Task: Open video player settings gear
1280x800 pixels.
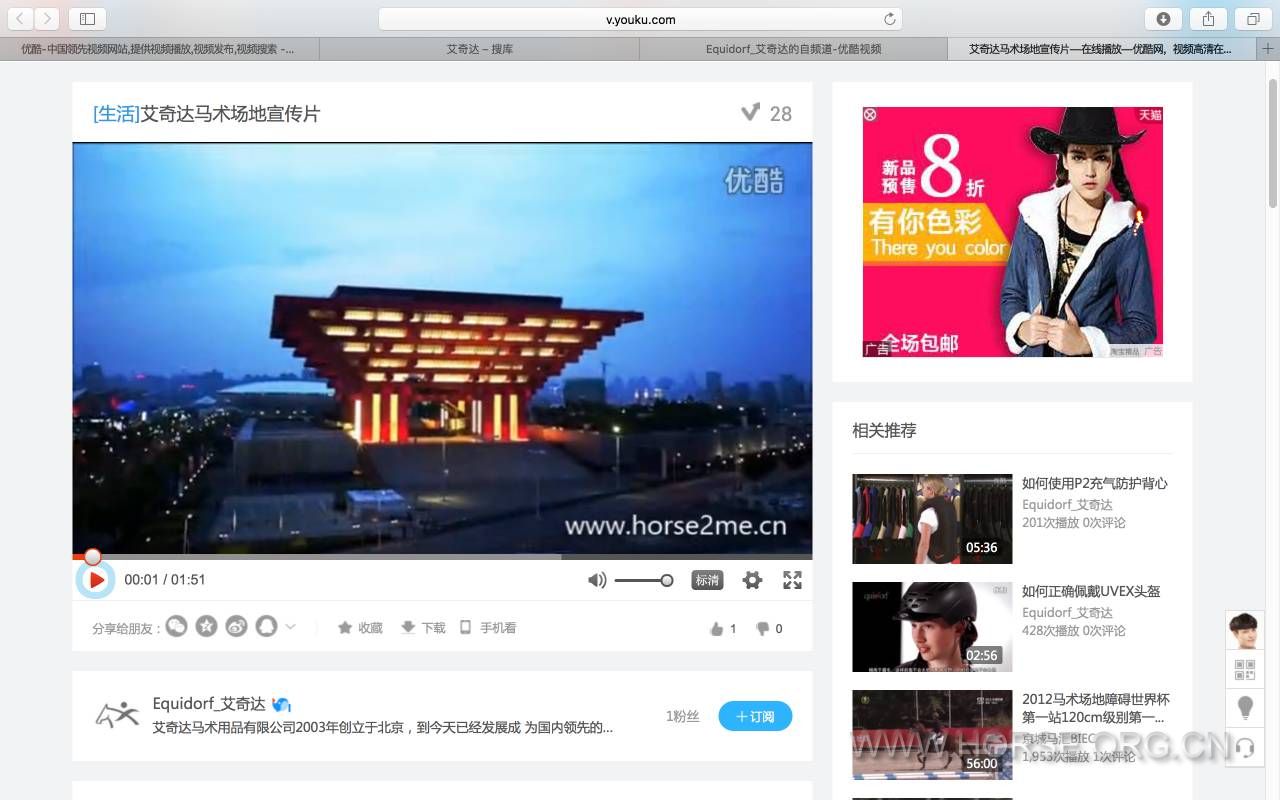Action: pyautogui.click(x=752, y=580)
